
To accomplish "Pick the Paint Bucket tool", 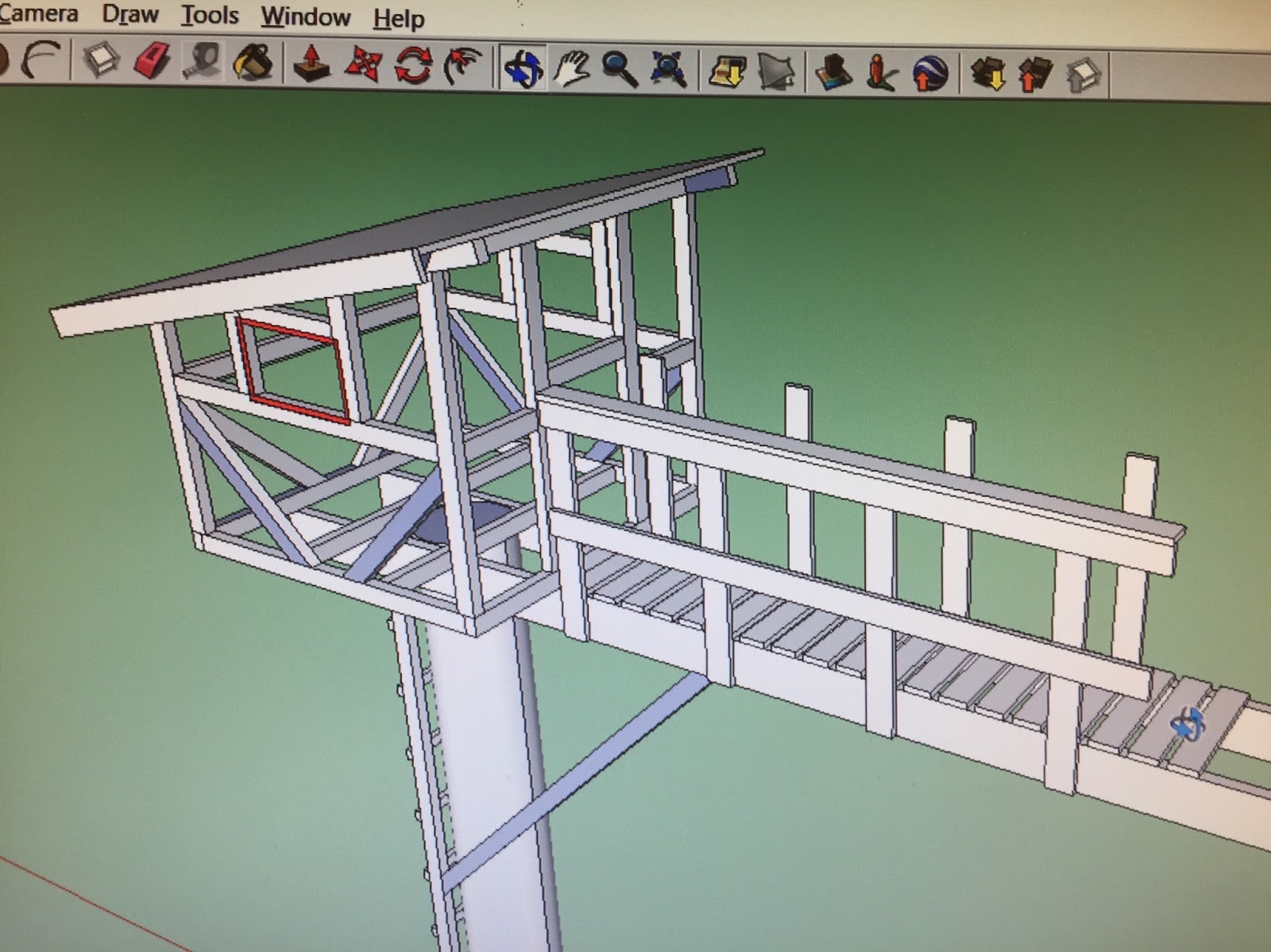I will 253,62.
